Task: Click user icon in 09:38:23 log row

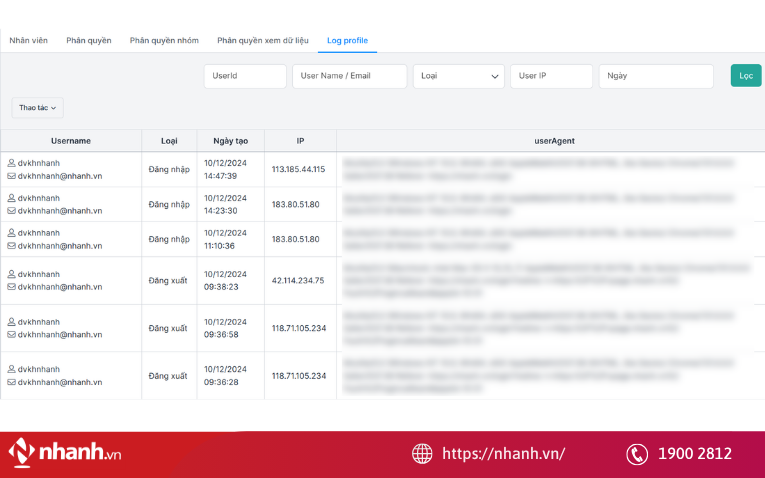Action: [11, 274]
